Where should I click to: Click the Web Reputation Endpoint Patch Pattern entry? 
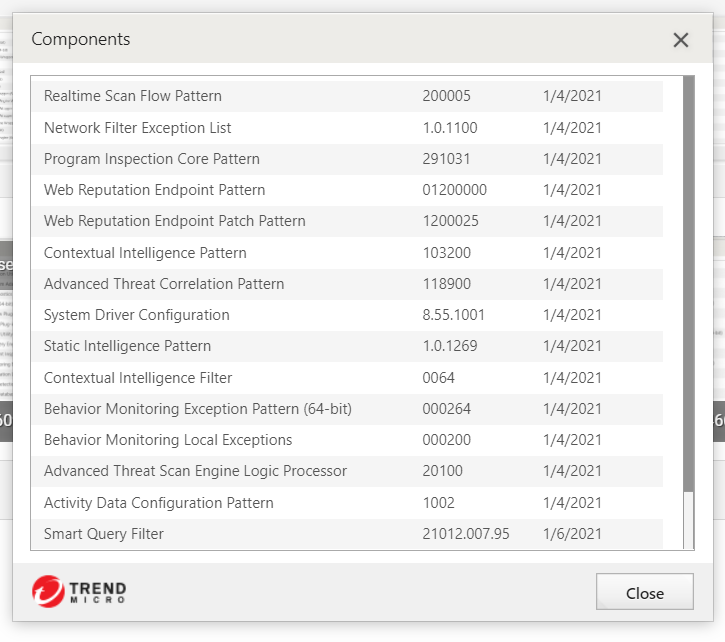pyautogui.click(x=175, y=221)
